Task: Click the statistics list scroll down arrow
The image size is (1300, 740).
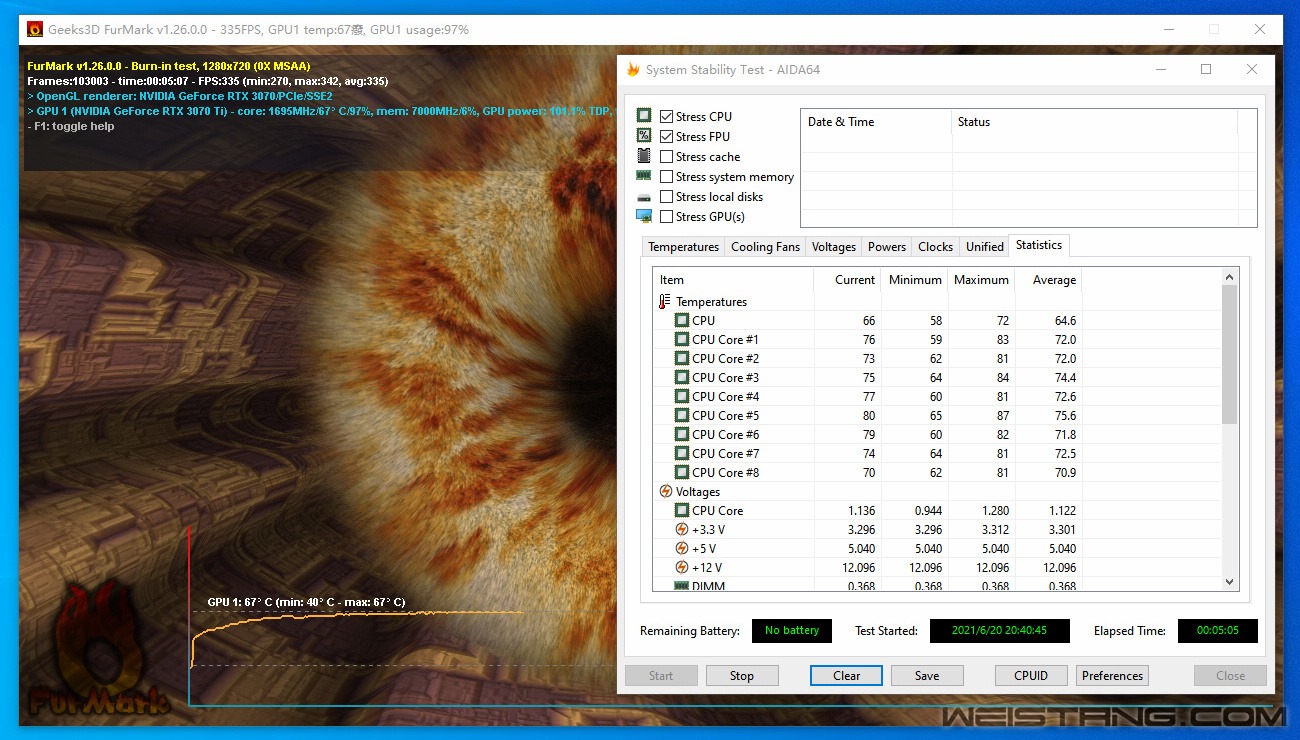Action: [1229, 581]
